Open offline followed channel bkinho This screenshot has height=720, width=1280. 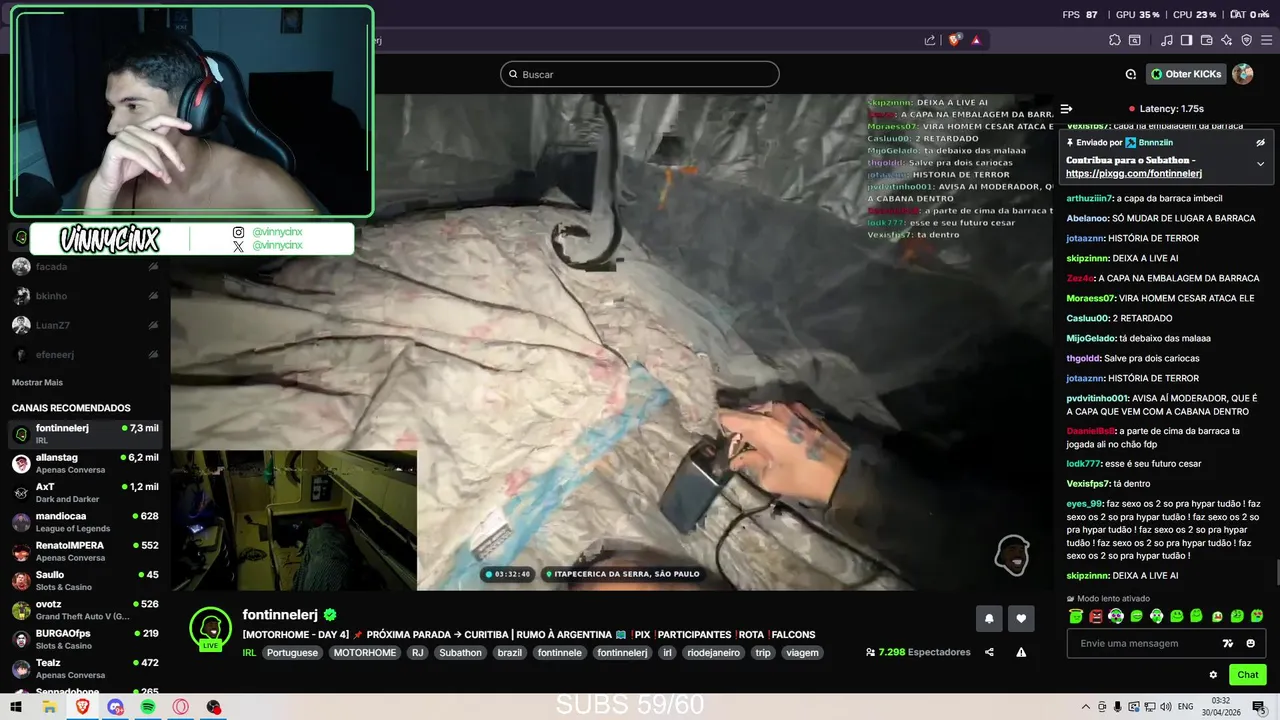85,296
